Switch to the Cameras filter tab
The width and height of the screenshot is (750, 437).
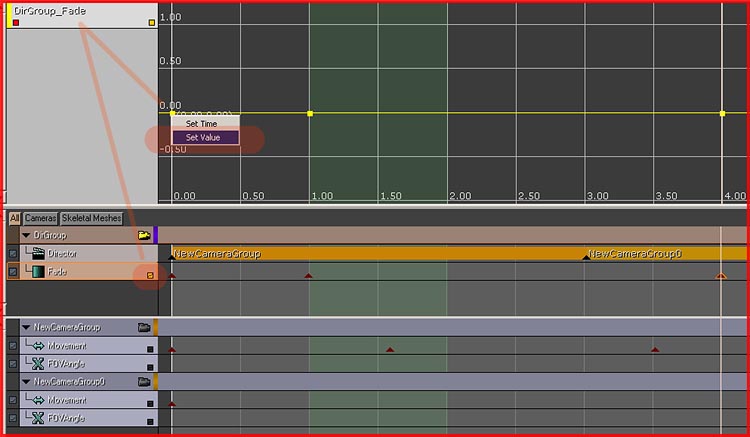pyautogui.click(x=40, y=218)
